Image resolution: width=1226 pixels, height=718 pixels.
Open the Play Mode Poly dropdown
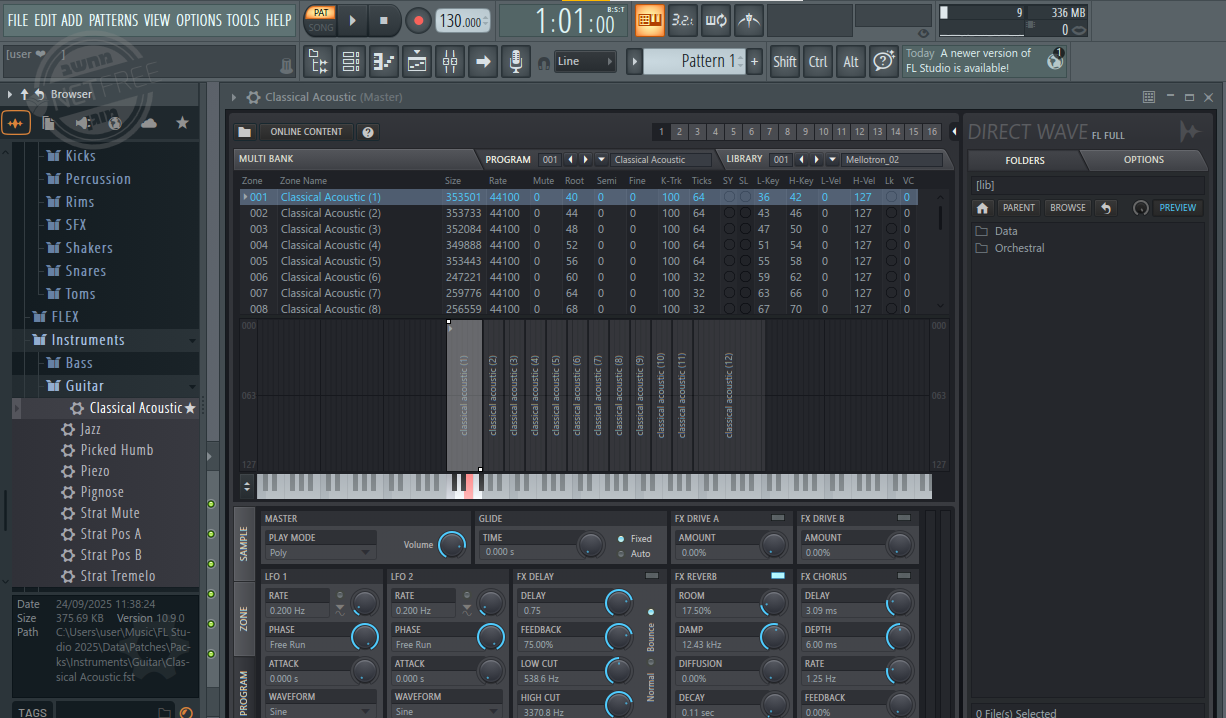[x=319, y=552]
